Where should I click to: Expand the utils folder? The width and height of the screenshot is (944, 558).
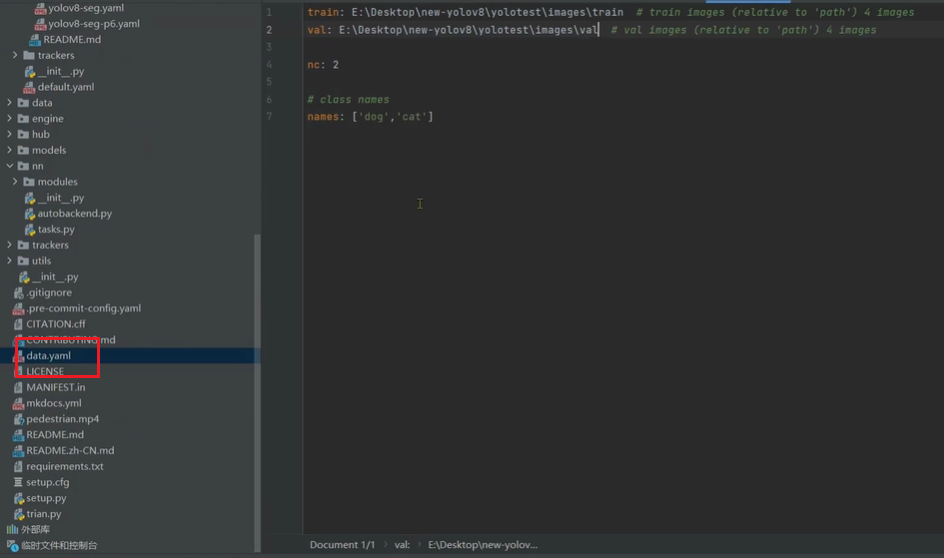pos(10,261)
